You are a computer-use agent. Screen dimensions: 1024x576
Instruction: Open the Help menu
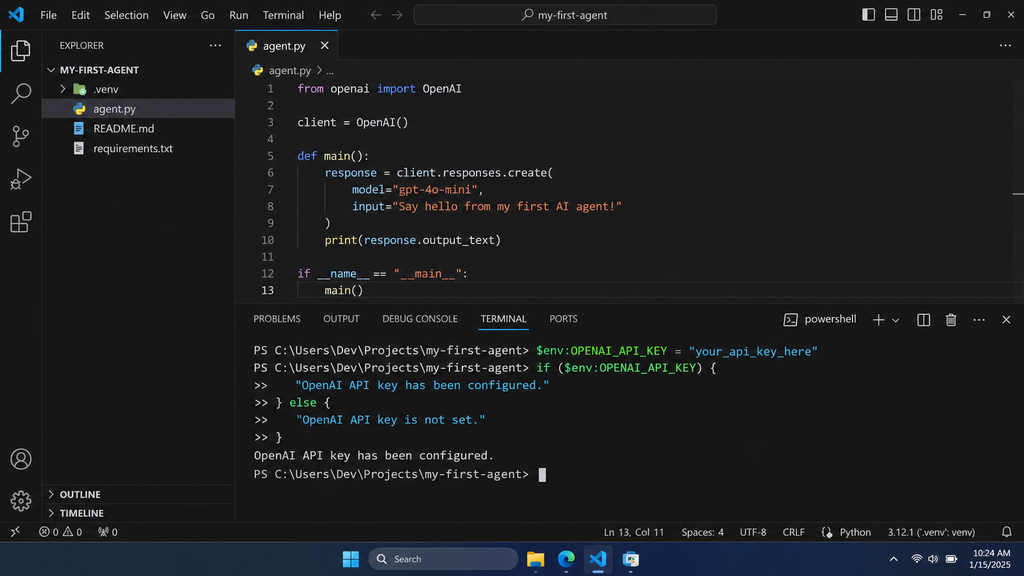pyautogui.click(x=330, y=15)
